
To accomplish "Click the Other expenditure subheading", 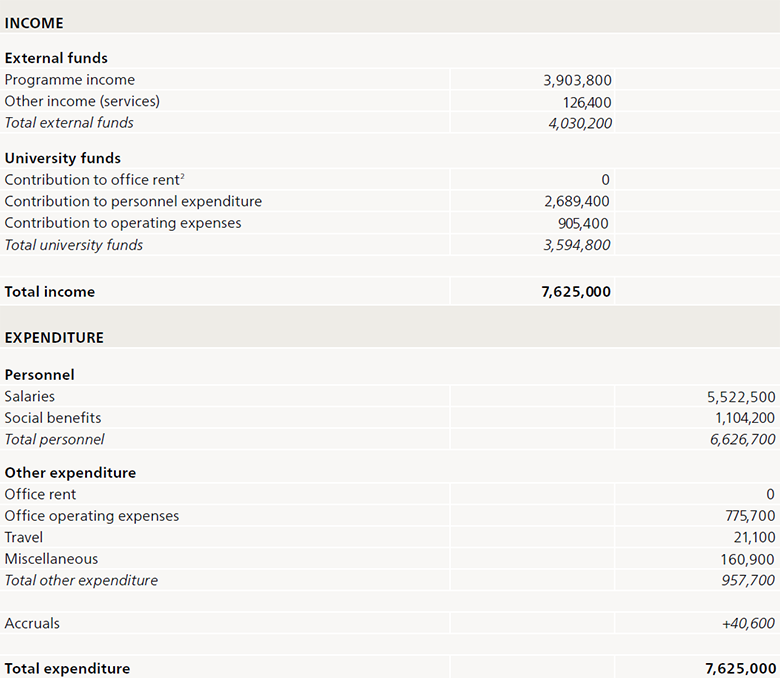I will (70, 473).
